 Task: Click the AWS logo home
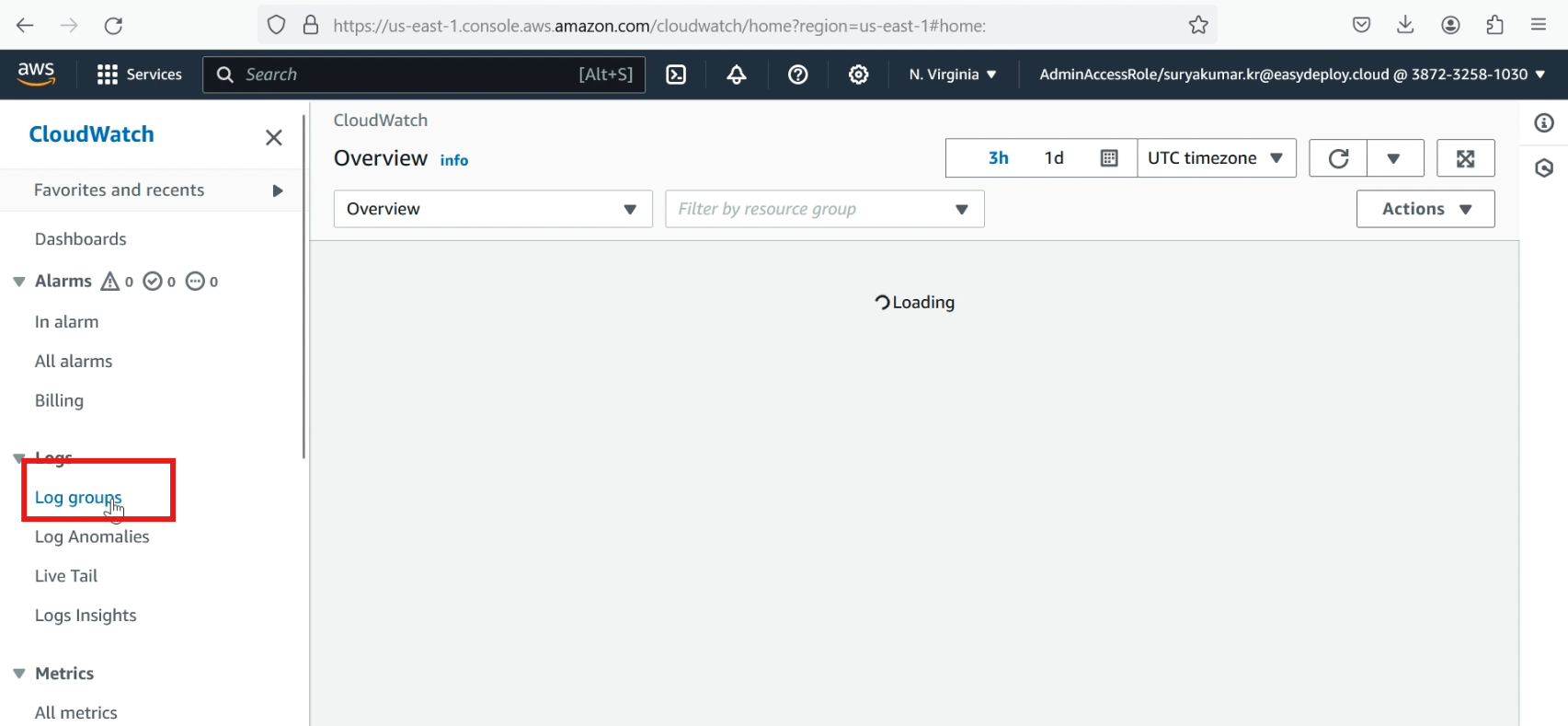pos(36,74)
